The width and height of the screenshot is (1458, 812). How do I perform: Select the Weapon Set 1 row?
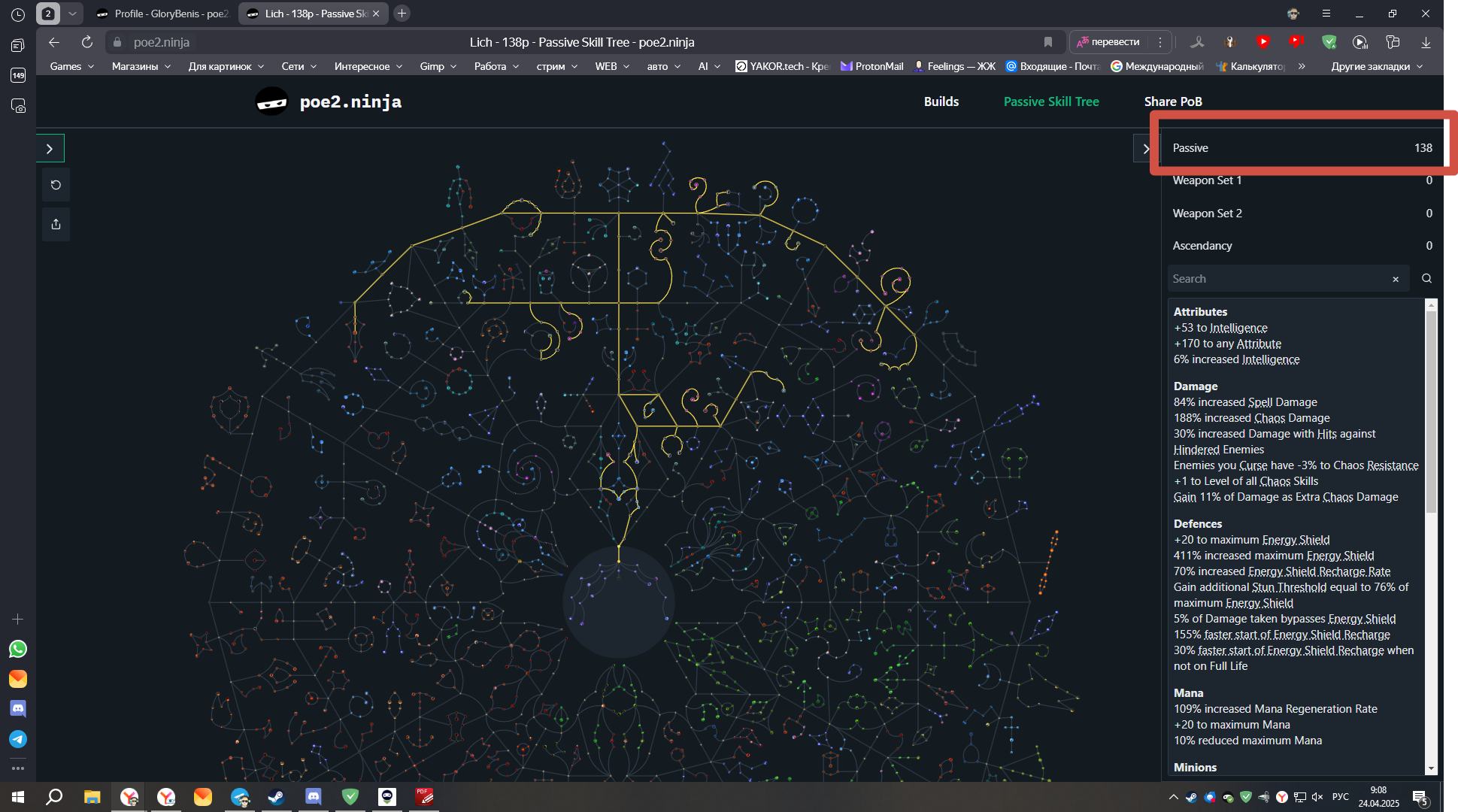(1302, 180)
